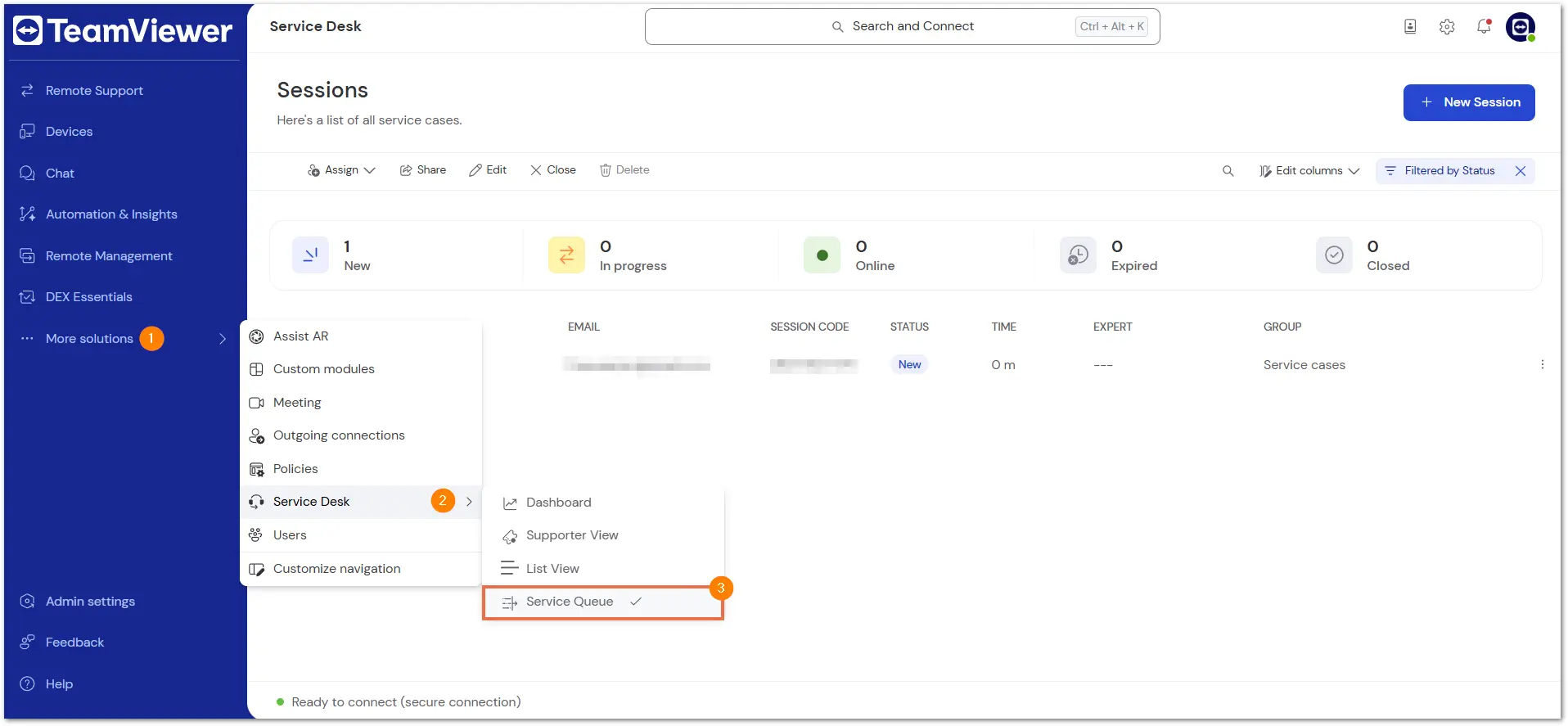Open the Feedback page
Screen dimensions: 1568x726
74,643
